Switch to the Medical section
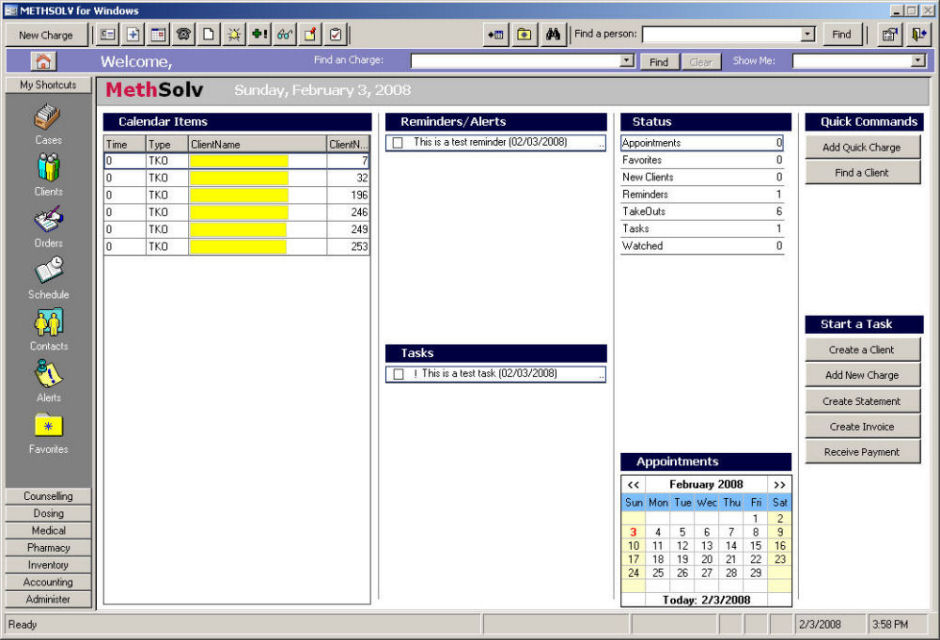This screenshot has height=640, width=940. (x=48, y=530)
